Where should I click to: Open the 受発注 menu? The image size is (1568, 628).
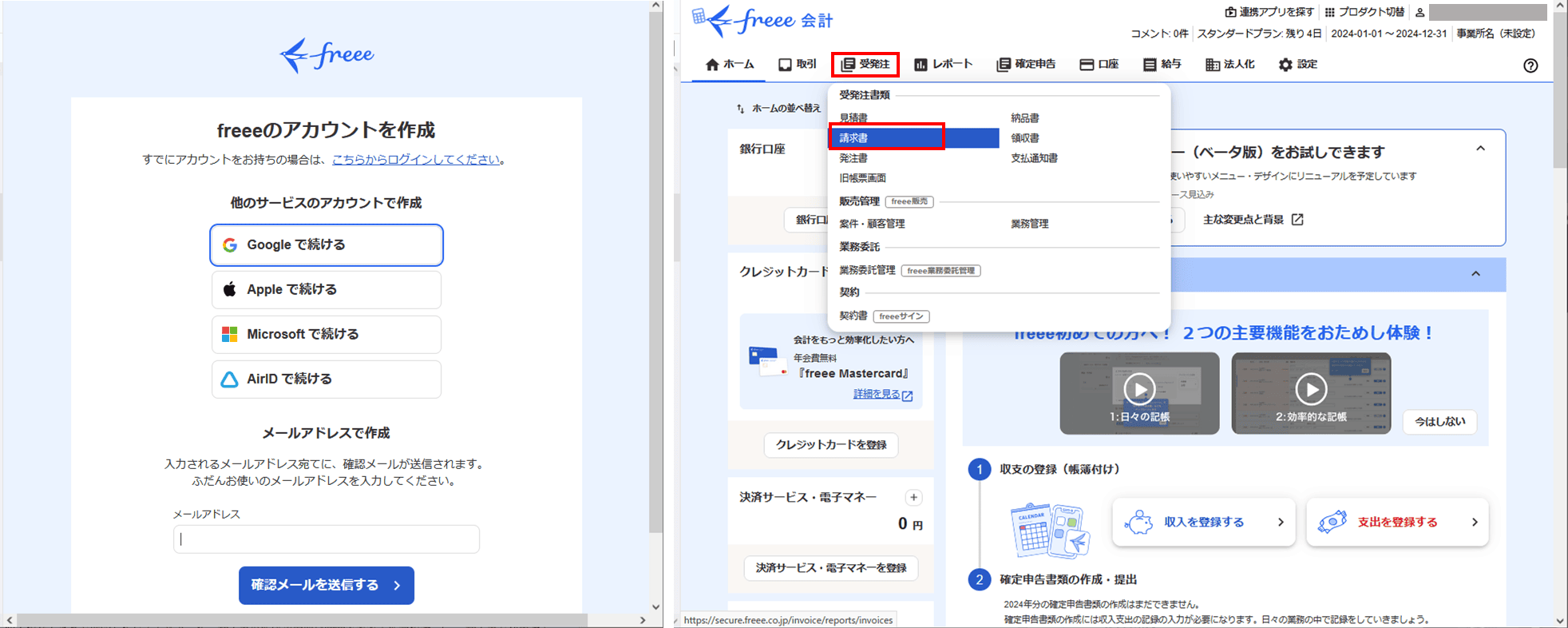(x=865, y=64)
